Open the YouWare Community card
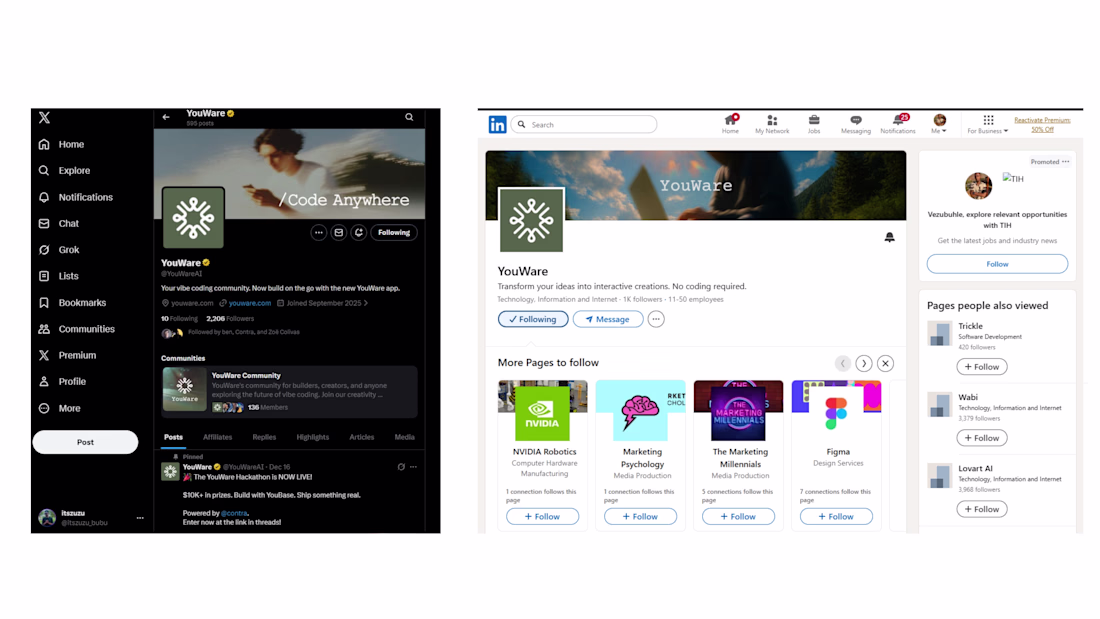 289,392
